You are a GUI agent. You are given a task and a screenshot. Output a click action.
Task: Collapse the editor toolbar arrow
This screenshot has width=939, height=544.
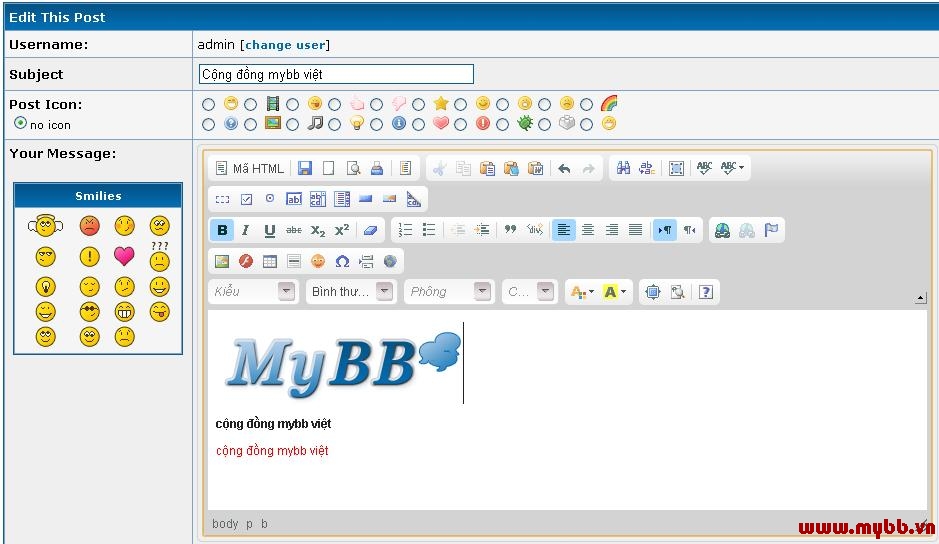pyautogui.click(x=920, y=298)
